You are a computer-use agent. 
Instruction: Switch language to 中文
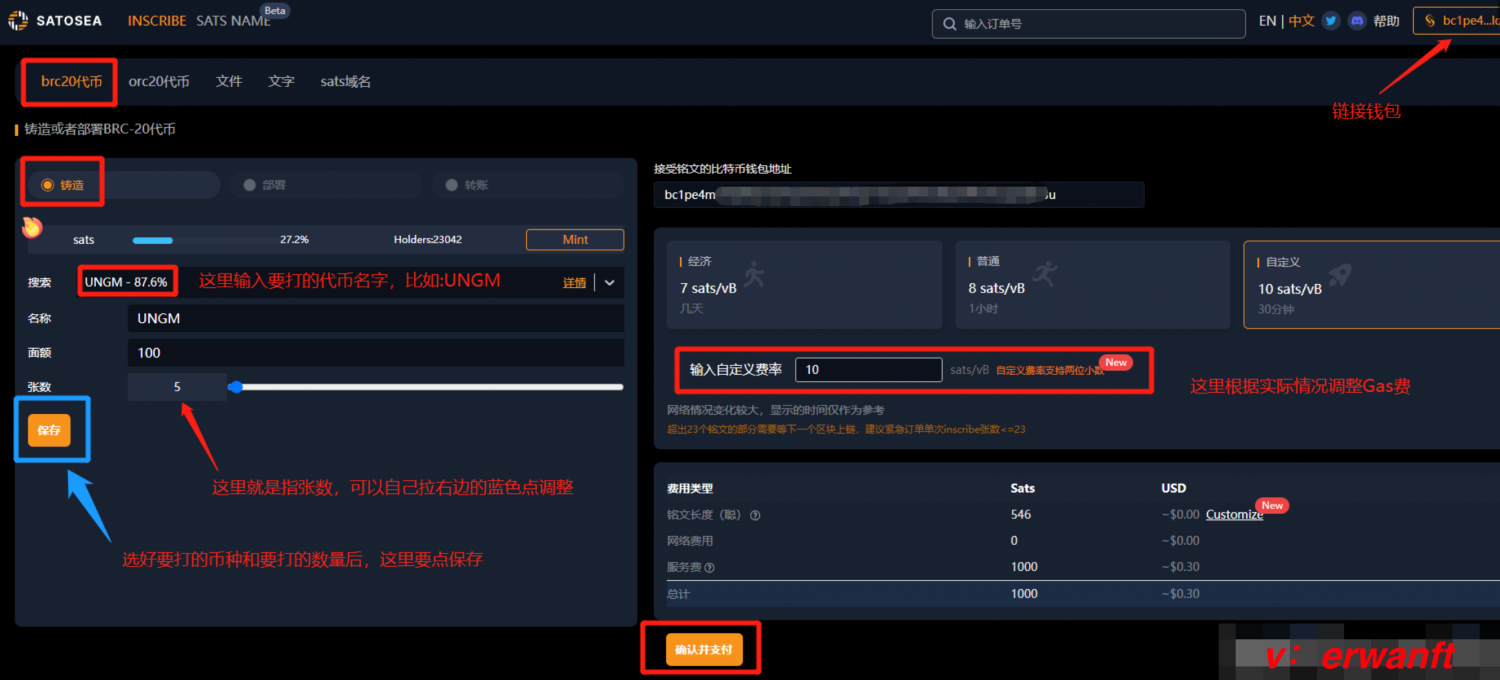[1301, 21]
